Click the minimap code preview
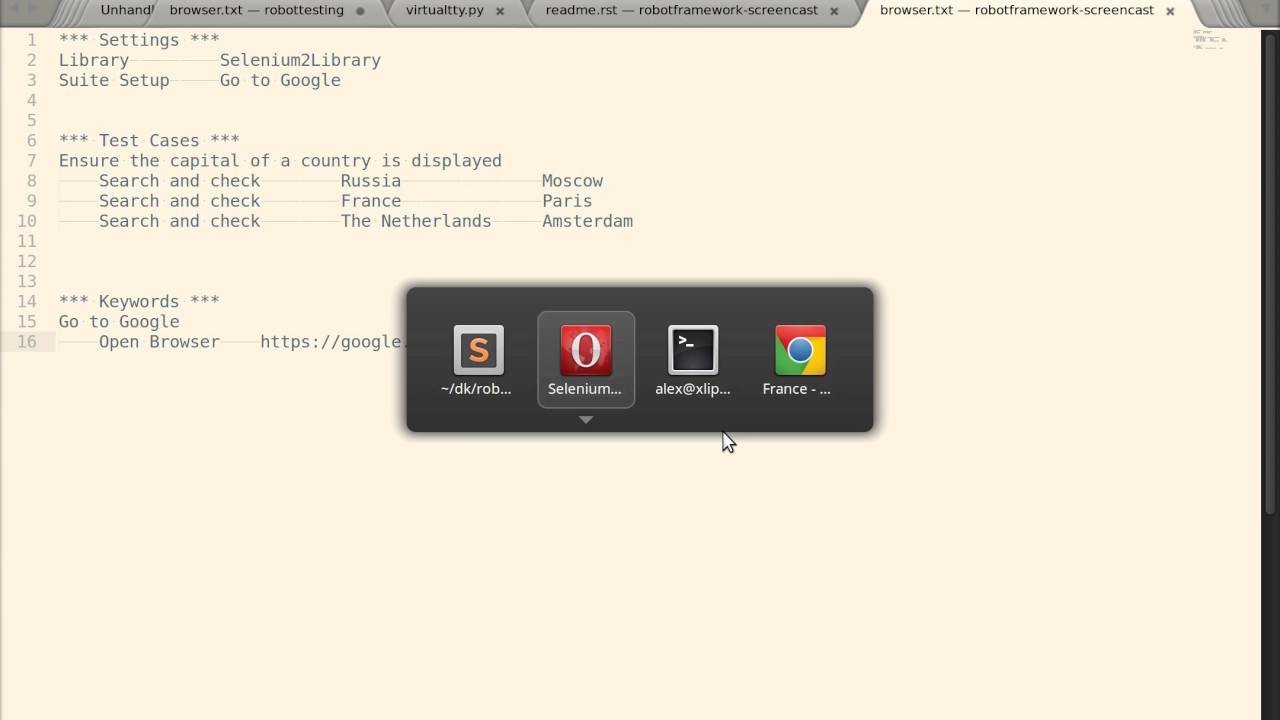The image size is (1280, 720). pyautogui.click(x=1209, y=40)
